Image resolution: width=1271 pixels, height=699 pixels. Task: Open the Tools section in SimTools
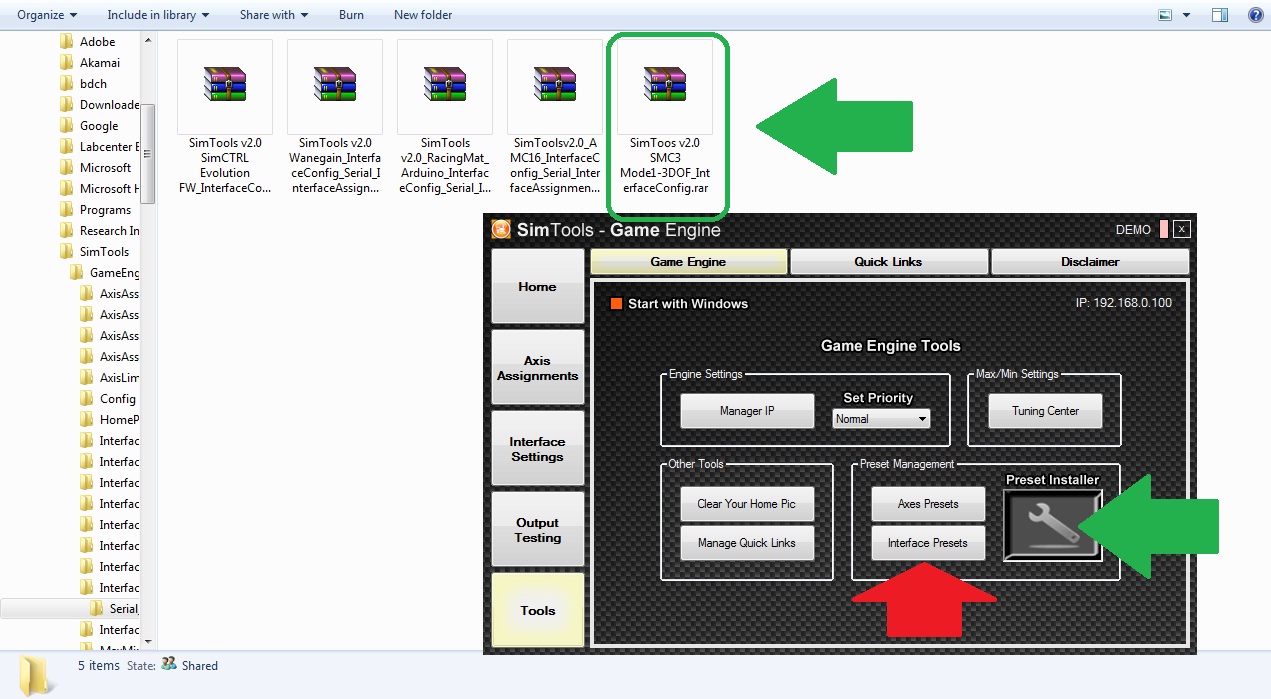[x=537, y=610]
